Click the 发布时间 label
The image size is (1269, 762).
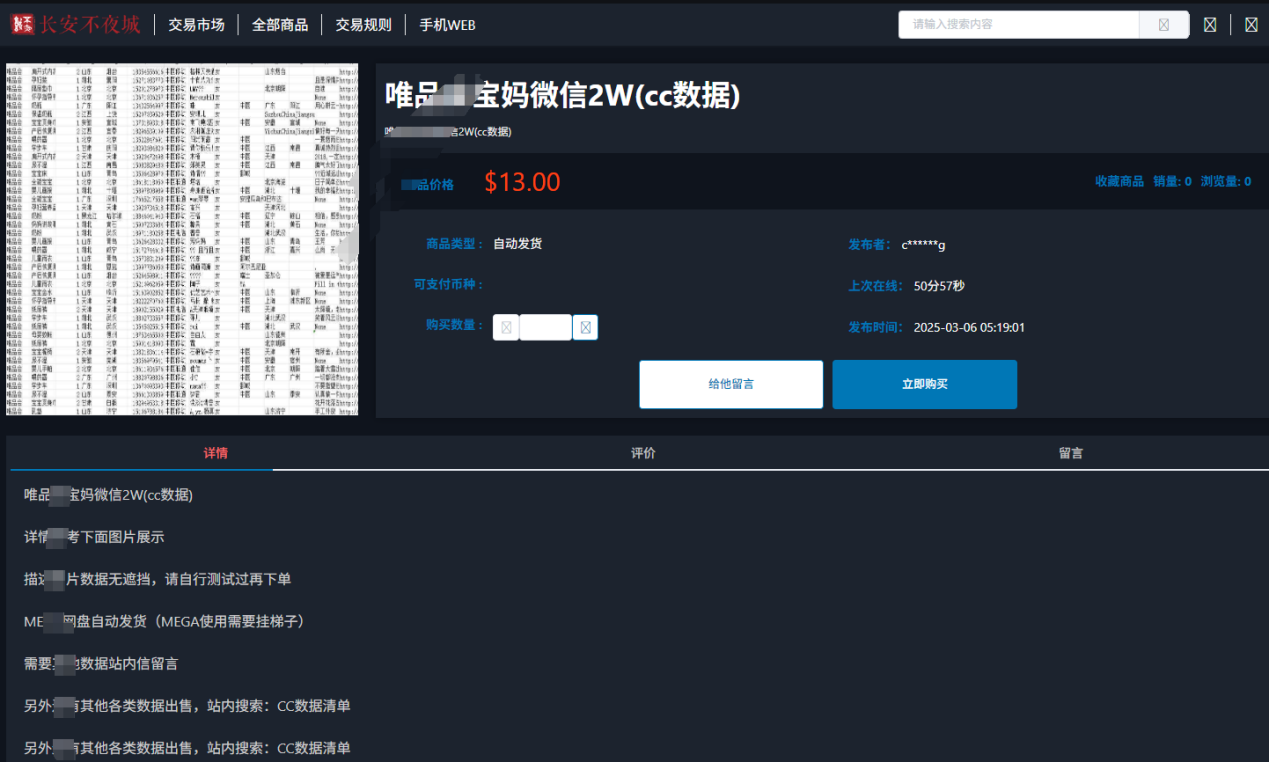click(x=877, y=327)
